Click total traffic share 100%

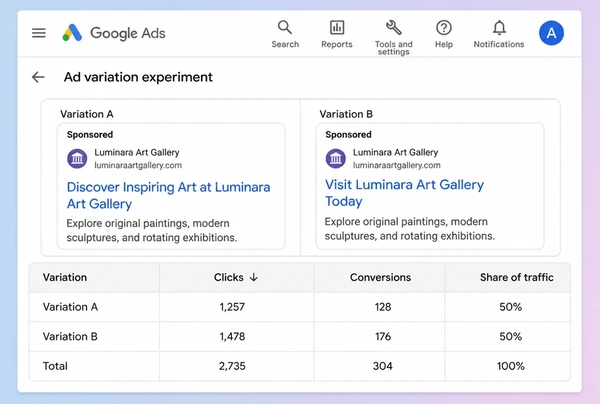[510, 366]
